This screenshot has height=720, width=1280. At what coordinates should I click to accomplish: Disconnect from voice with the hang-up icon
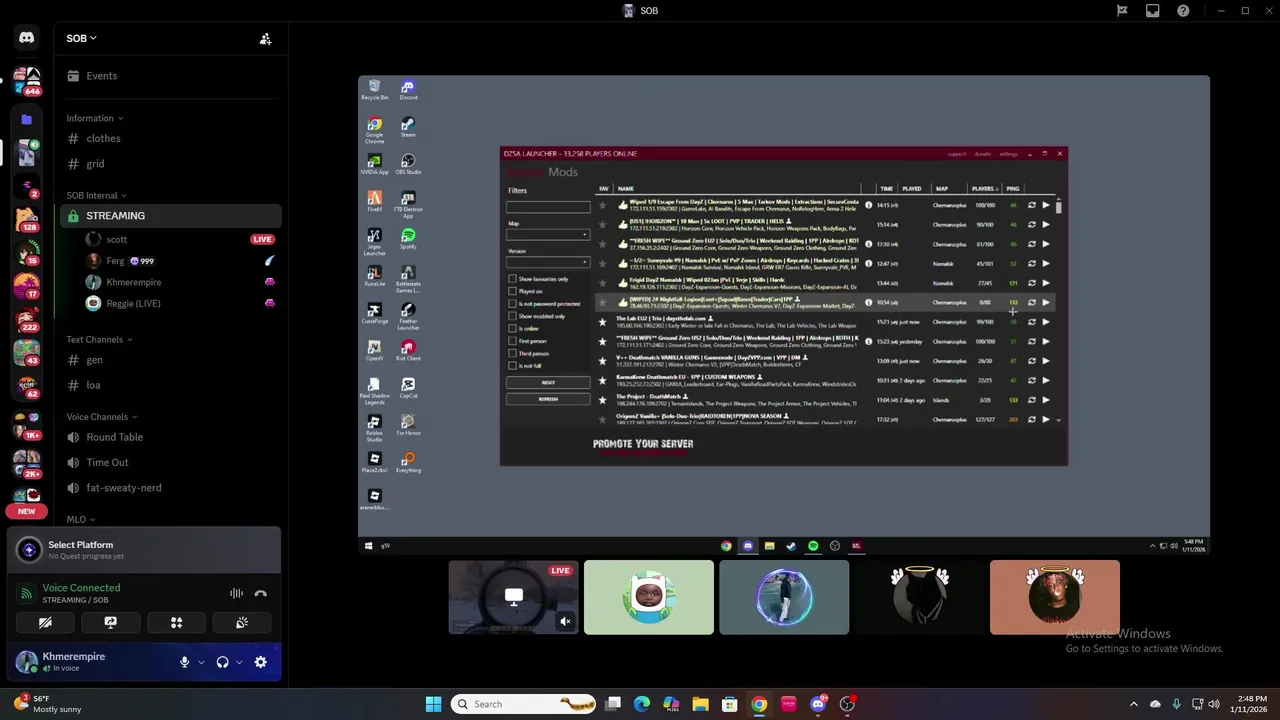[261, 593]
